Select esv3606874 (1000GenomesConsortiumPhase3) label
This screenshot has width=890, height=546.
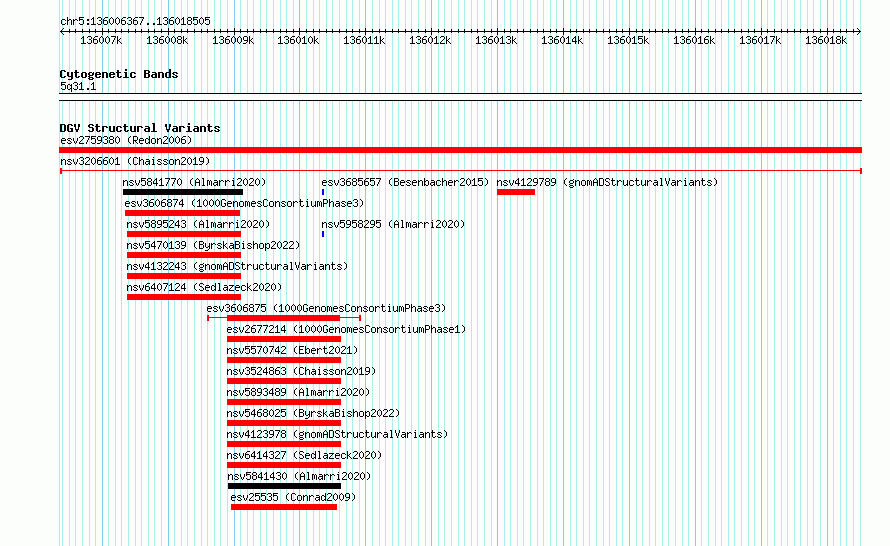tap(244, 203)
